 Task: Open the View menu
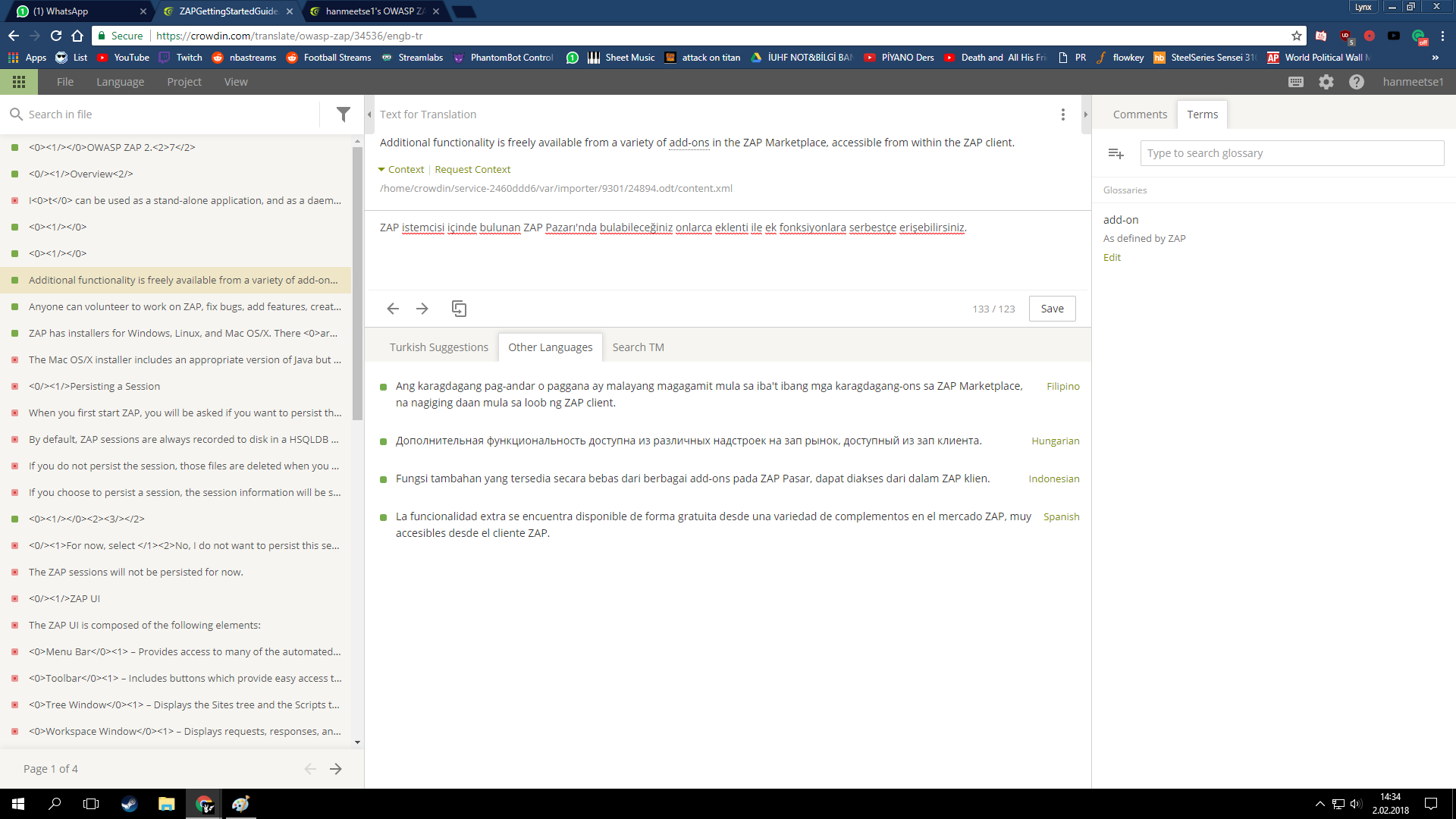[236, 82]
